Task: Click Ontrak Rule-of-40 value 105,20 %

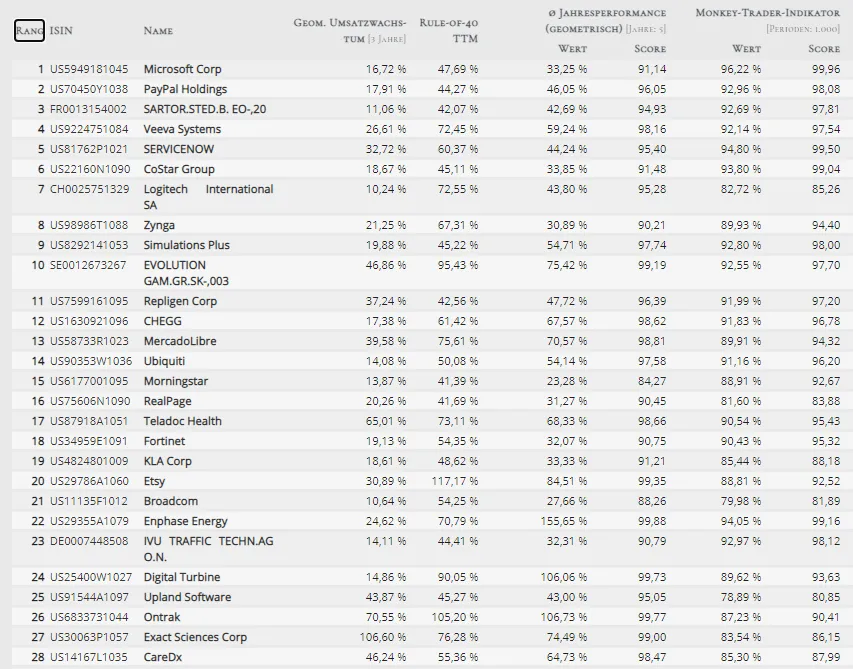Action: coord(455,617)
